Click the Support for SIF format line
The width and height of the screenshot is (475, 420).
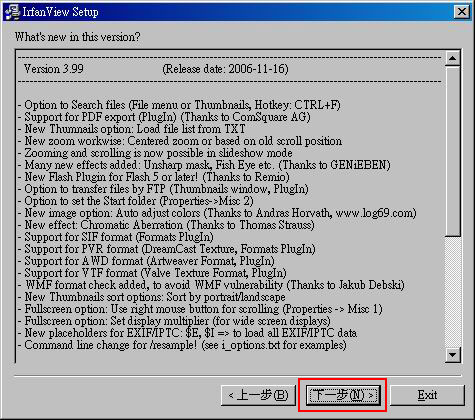pyautogui.click(x=116, y=237)
